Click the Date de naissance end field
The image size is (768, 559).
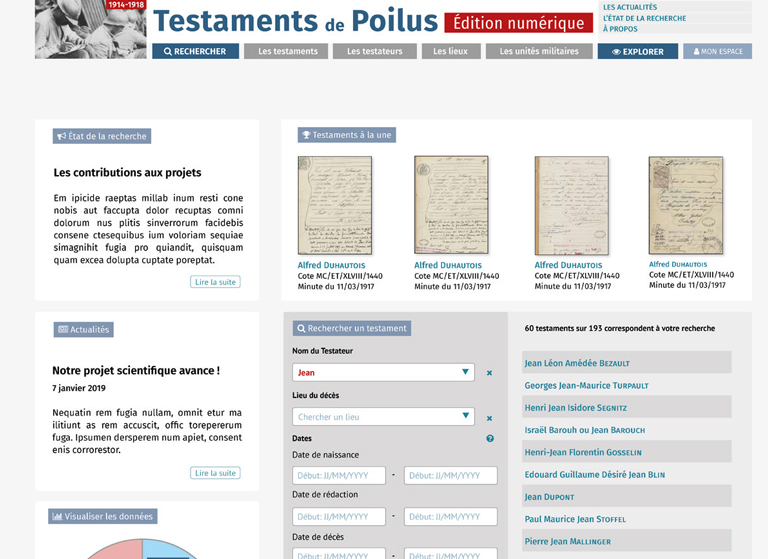pyautogui.click(x=451, y=475)
